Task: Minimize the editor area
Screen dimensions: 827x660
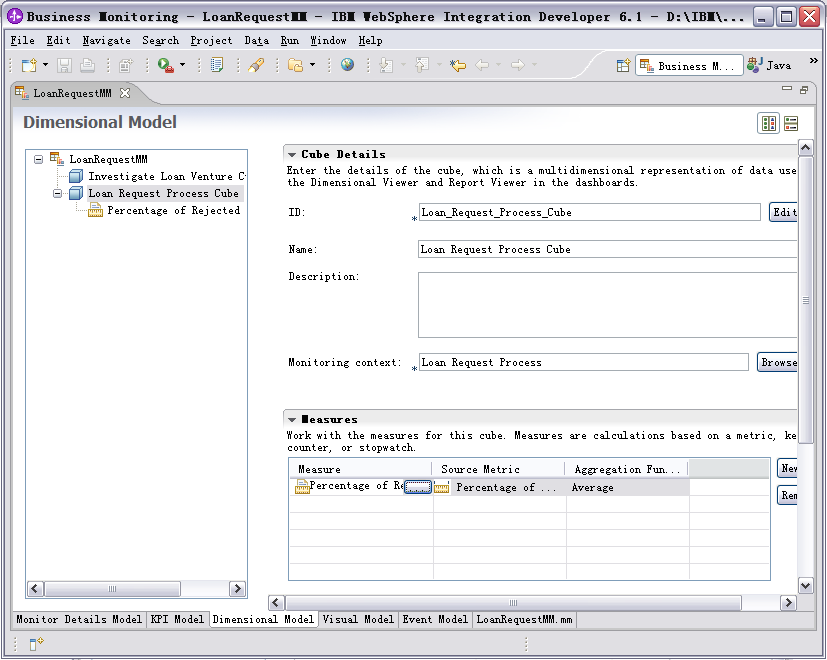Action: click(787, 89)
